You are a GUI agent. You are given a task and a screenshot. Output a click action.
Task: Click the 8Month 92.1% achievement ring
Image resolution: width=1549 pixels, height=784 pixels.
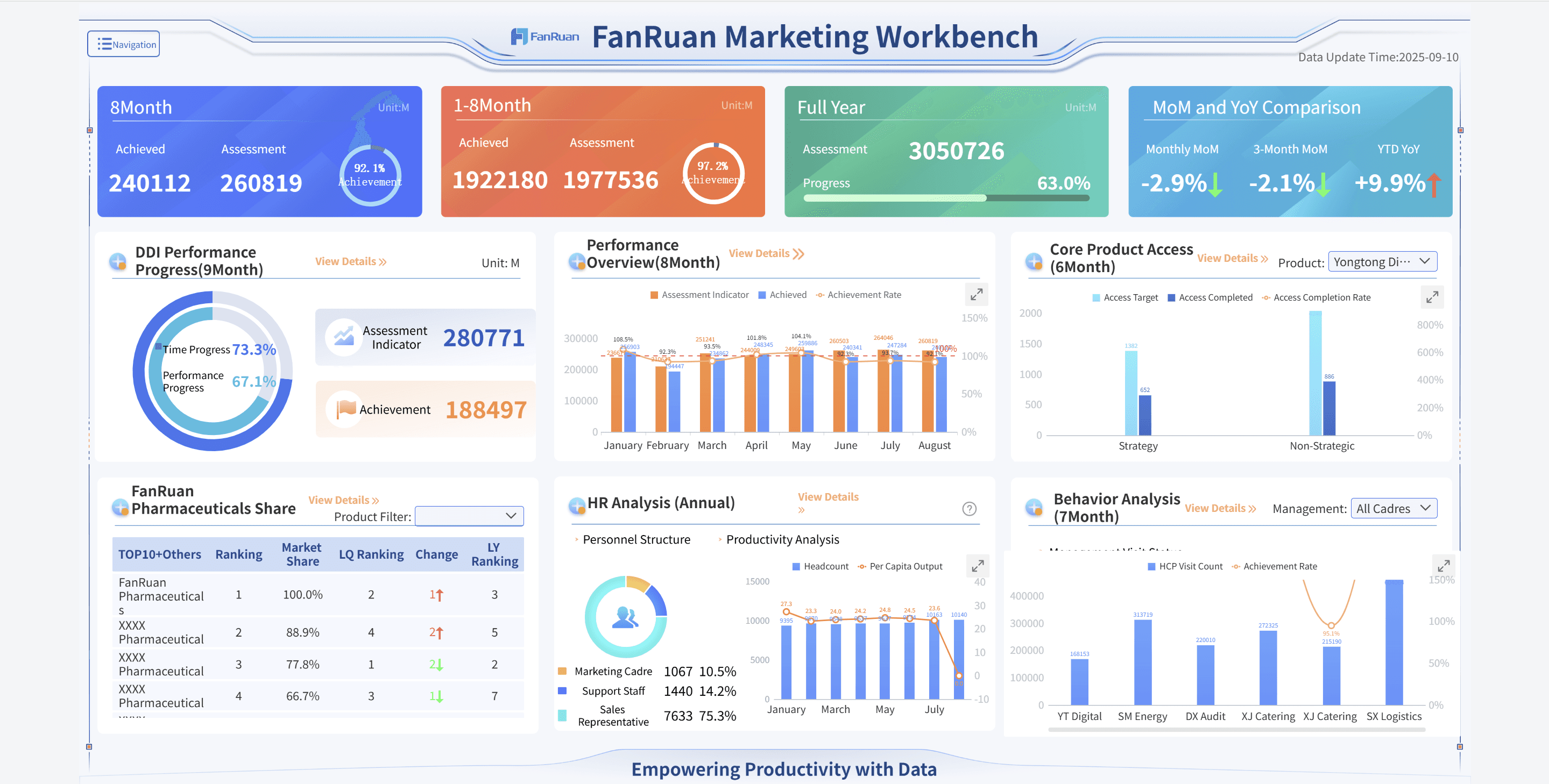[370, 175]
